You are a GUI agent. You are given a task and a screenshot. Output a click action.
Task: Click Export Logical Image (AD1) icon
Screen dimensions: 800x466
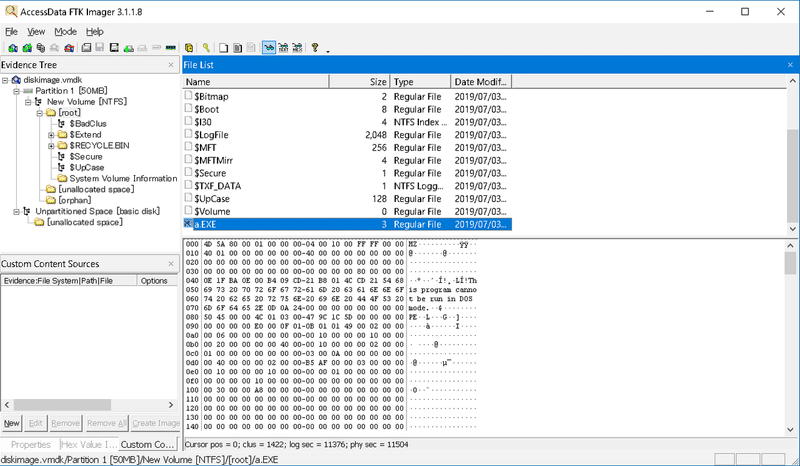[x=114, y=47]
